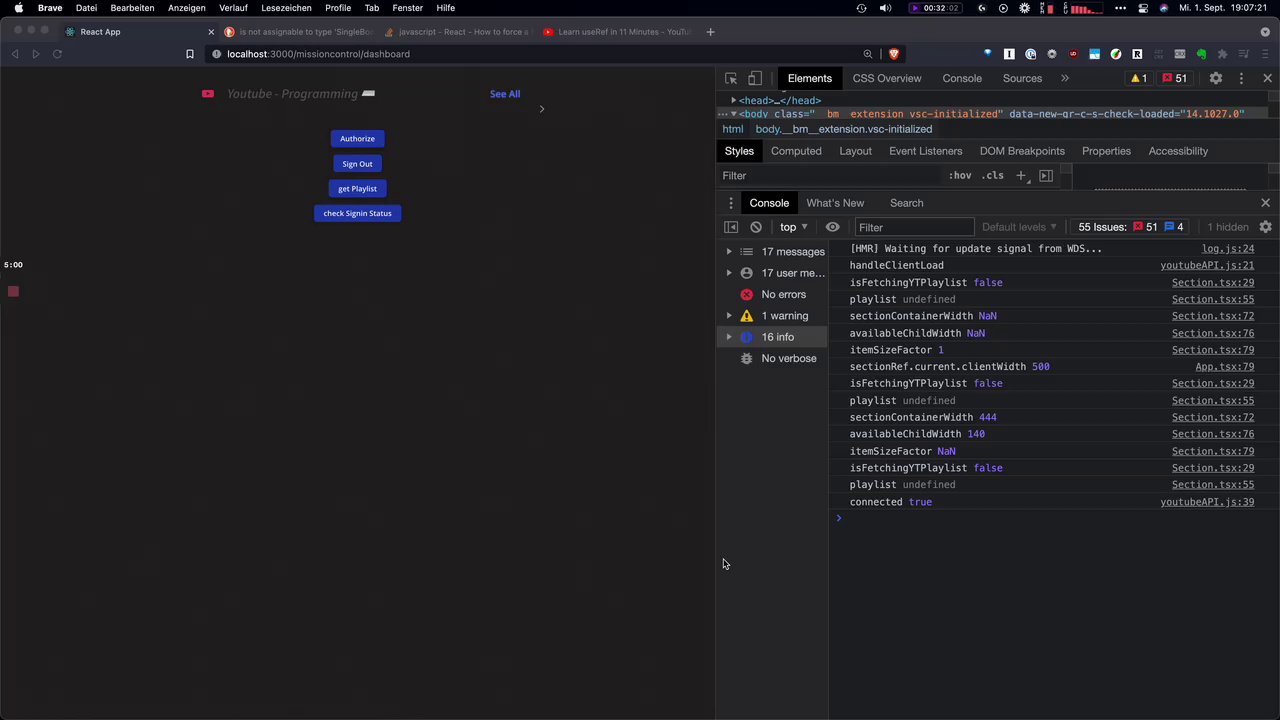Open DevTools settings gear in top bar
1280x720 pixels.
1216,78
